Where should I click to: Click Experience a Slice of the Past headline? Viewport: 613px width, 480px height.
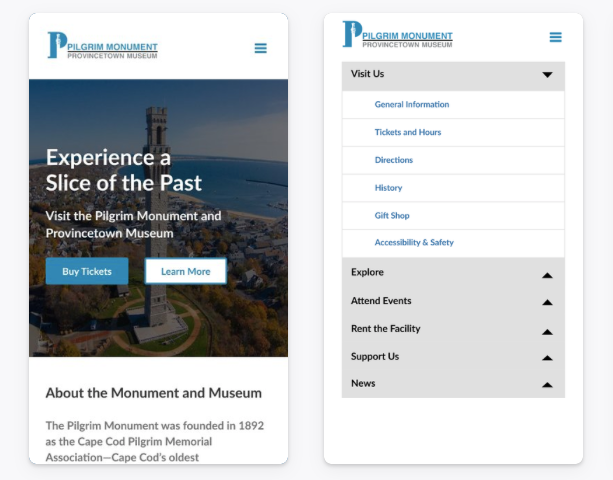tap(124, 170)
